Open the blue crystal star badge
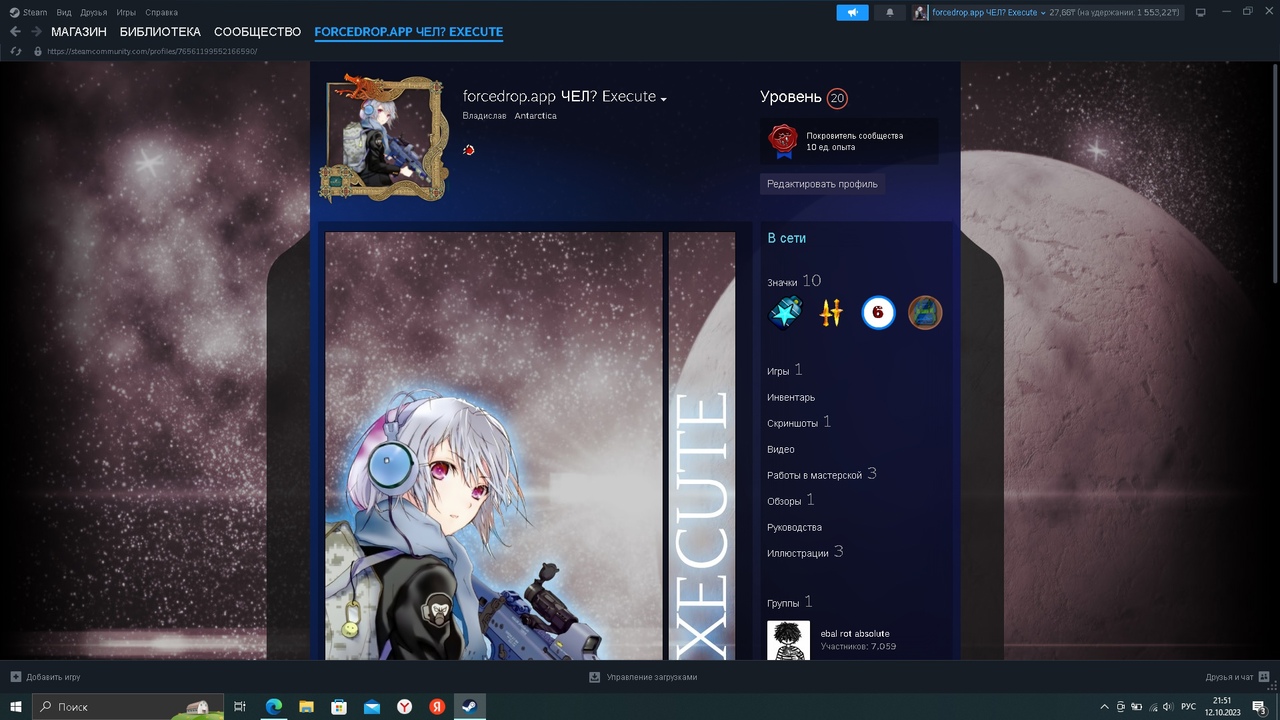The image size is (1280, 720). click(x=785, y=313)
